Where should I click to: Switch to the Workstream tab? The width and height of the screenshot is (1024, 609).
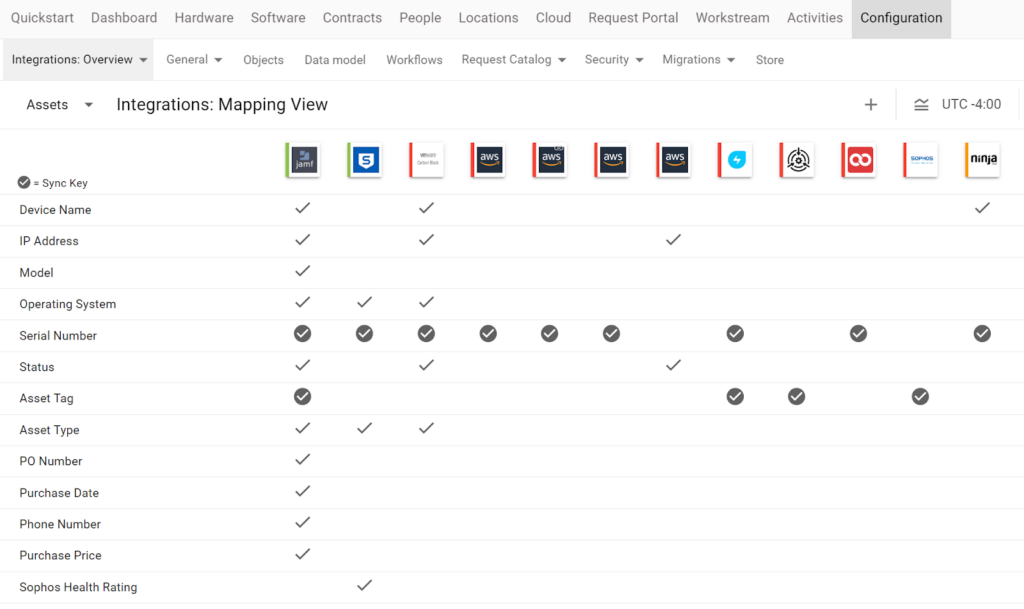[x=732, y=18]
